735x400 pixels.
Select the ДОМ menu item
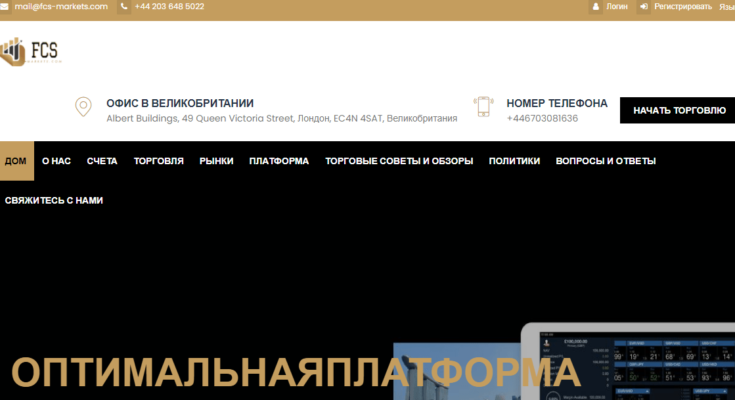tap(16, 161)
